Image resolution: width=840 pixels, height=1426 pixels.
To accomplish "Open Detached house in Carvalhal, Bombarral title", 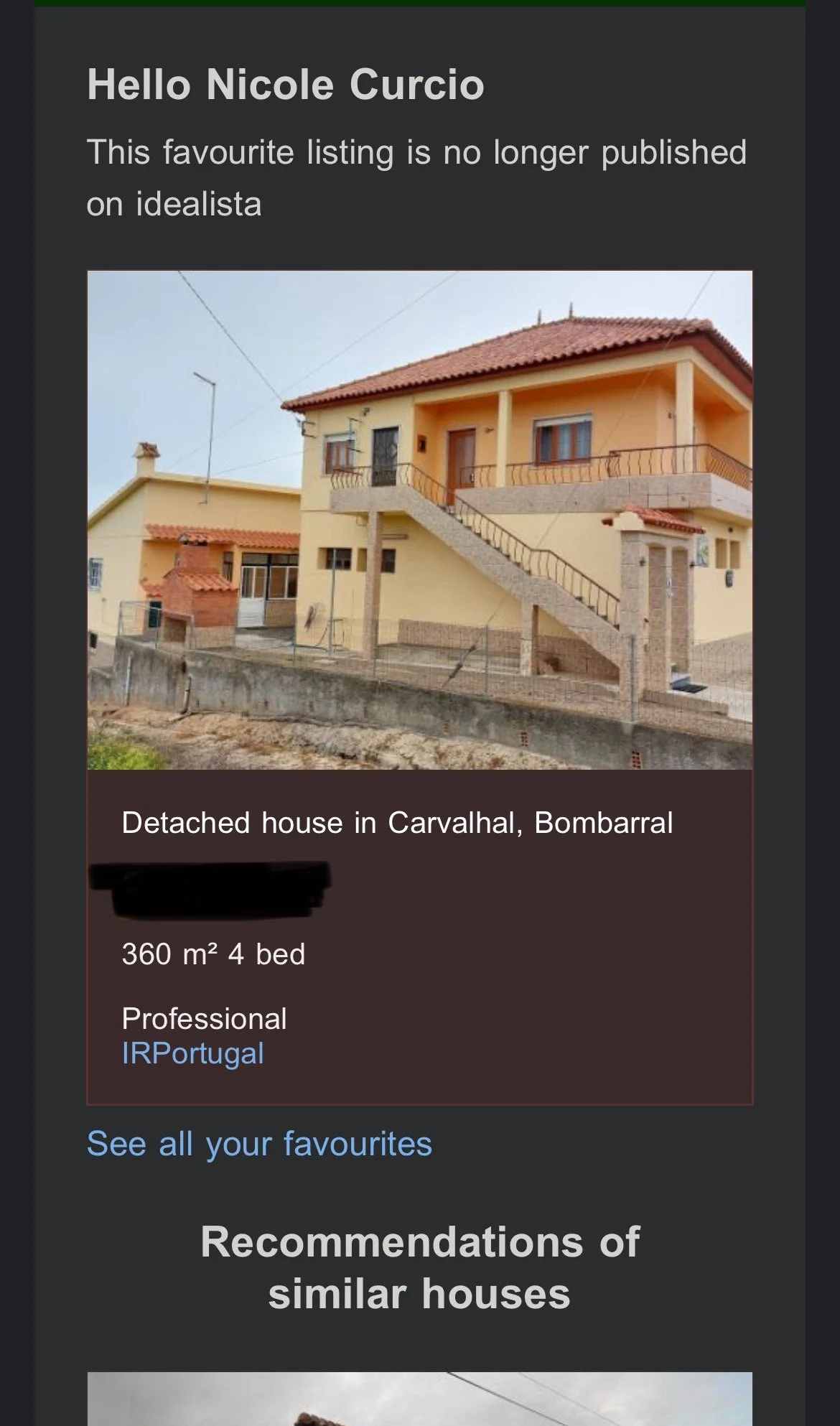I will coord(397,823).
